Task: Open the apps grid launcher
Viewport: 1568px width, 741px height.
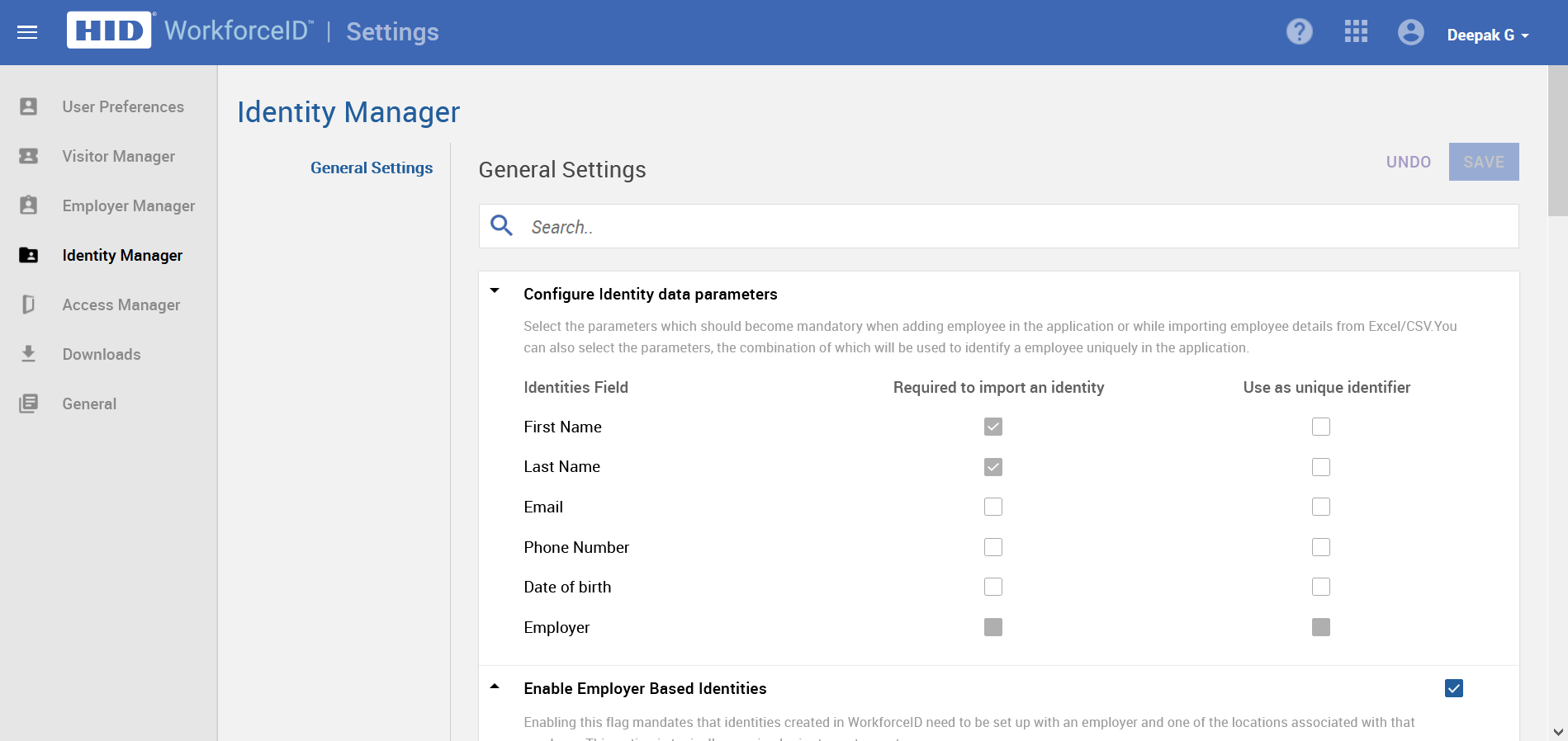Action: pos(1356,31)
